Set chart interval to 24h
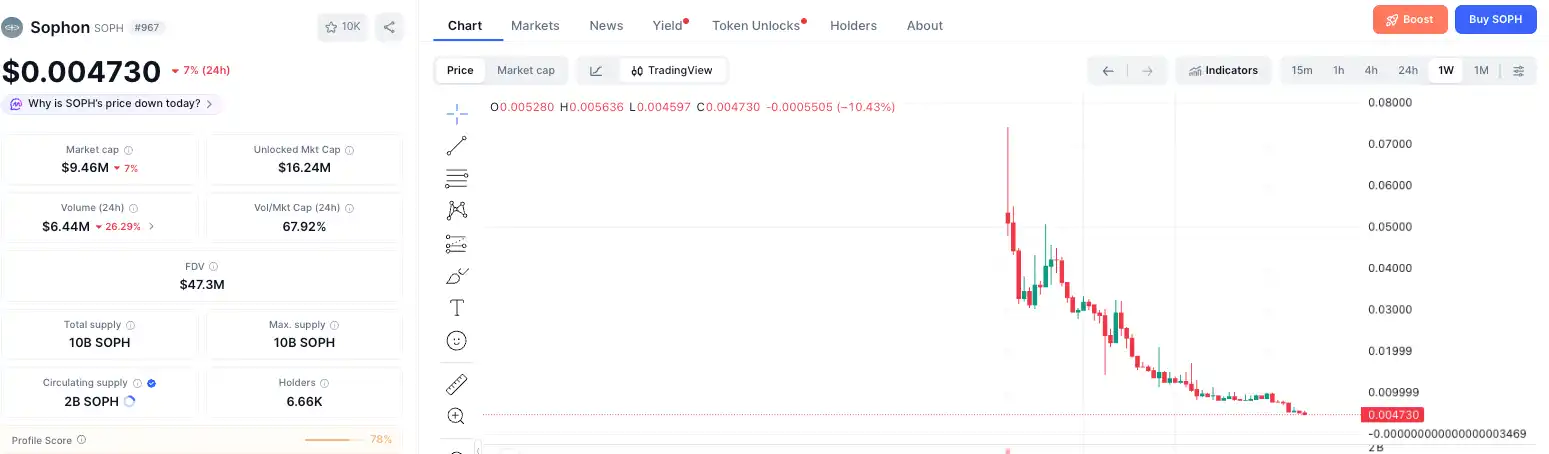This screenshot has height=454, width=1549. click(1408, 70)
